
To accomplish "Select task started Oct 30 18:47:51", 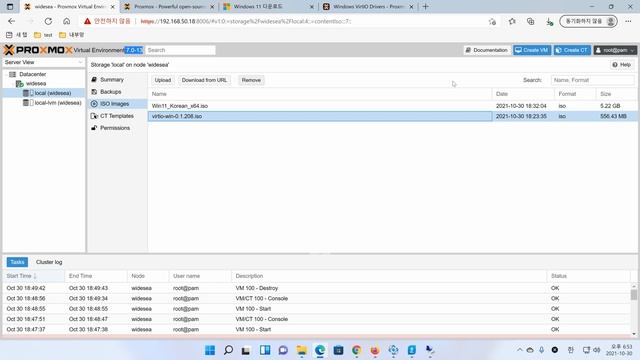I will 317,319.
